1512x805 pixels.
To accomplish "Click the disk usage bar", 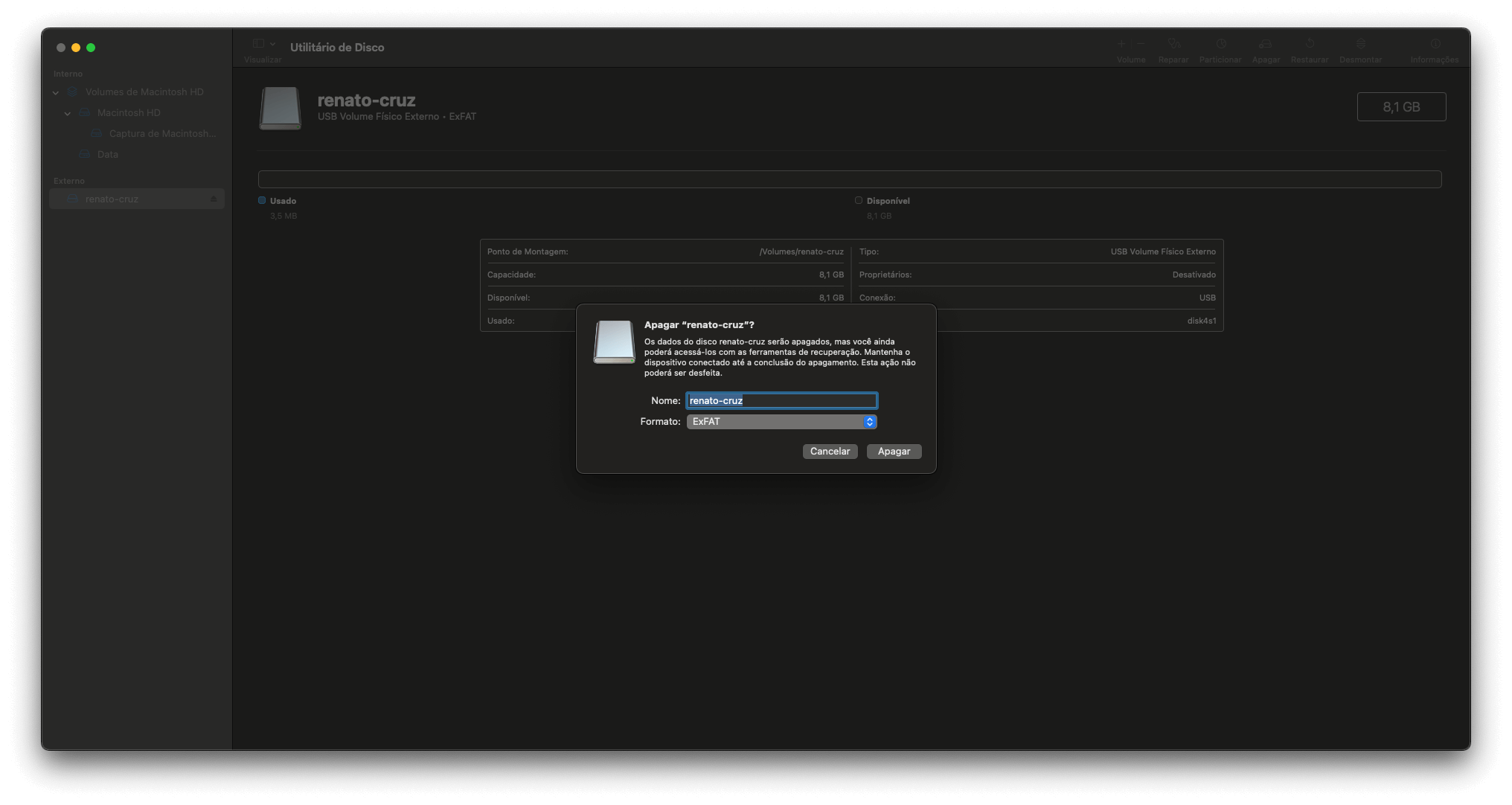I will tap(850, 179).
